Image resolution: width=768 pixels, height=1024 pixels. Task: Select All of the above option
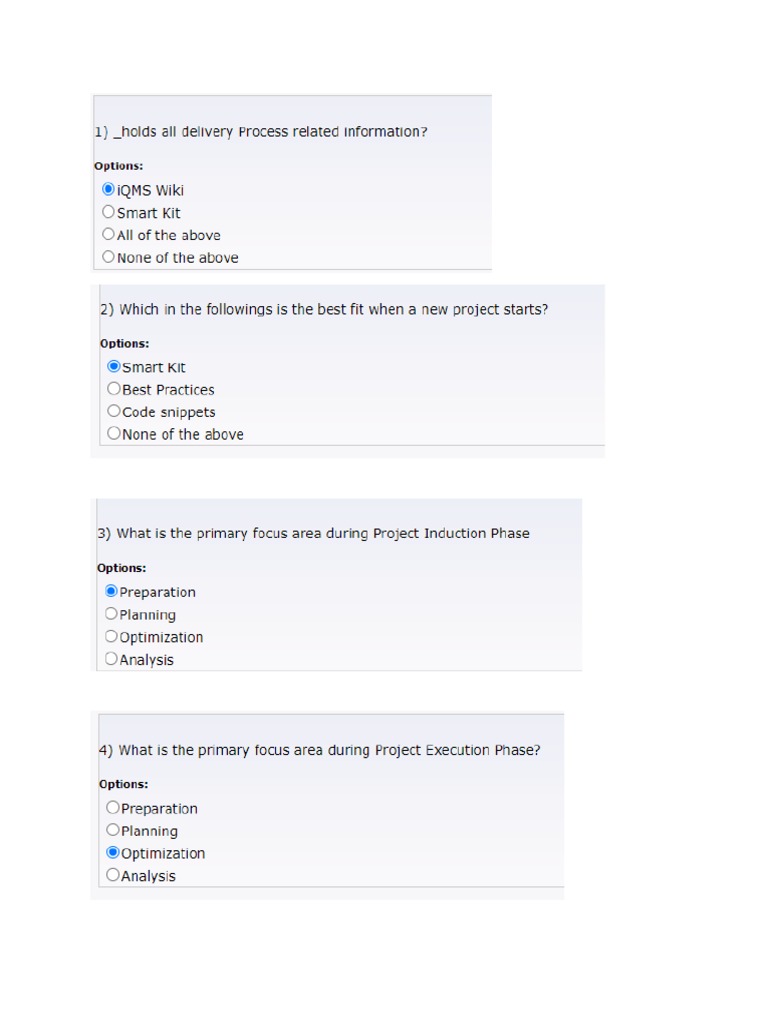tap(109, 234)
